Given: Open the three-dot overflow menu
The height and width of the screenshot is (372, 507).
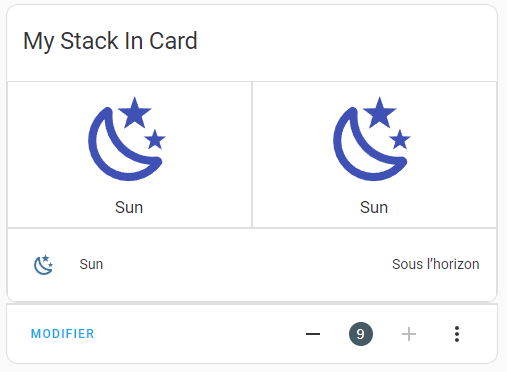Looking at the screenshot, I should coord(457,334).
